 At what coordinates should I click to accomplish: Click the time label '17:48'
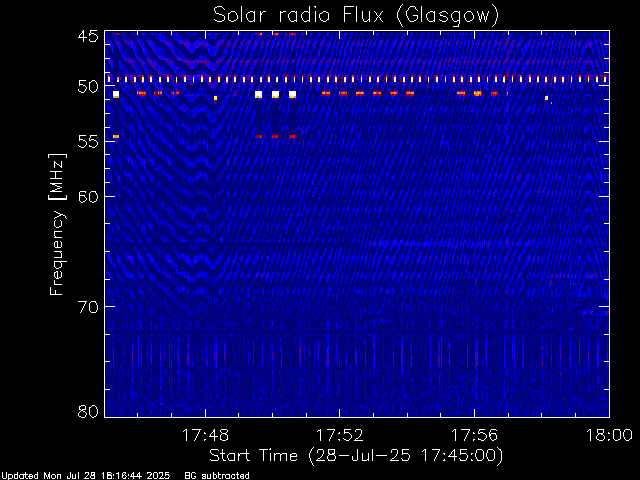coord(205,436)
